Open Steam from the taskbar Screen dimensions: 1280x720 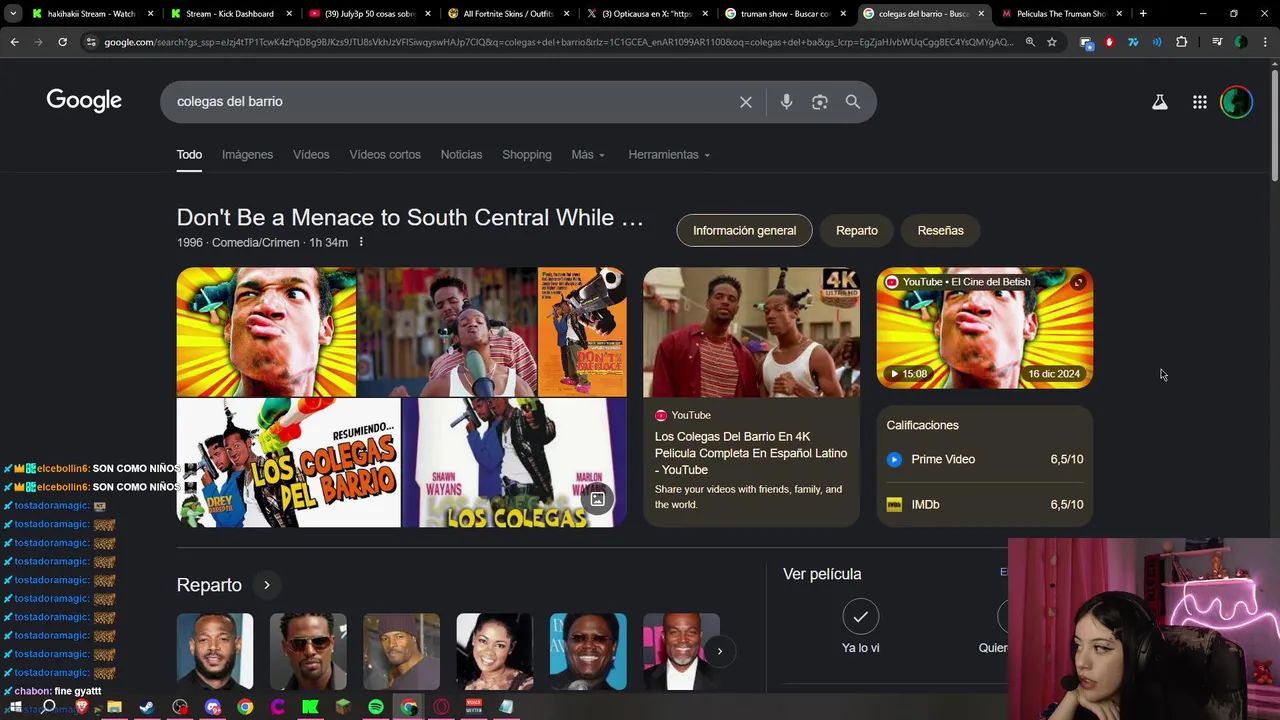pyautogui.click(x=147, y=707)
